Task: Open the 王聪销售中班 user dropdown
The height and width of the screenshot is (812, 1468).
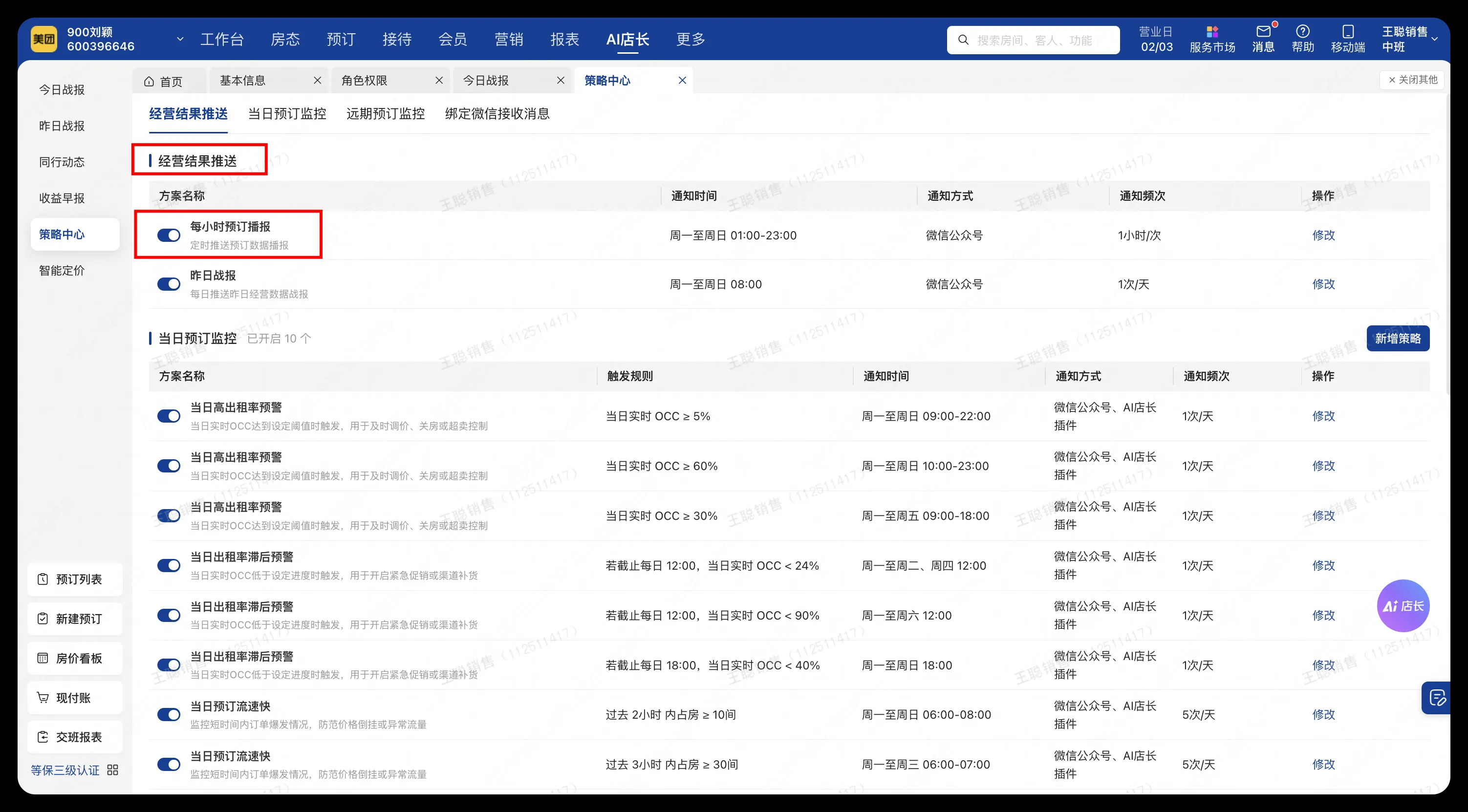Action: coord(1437,40)
